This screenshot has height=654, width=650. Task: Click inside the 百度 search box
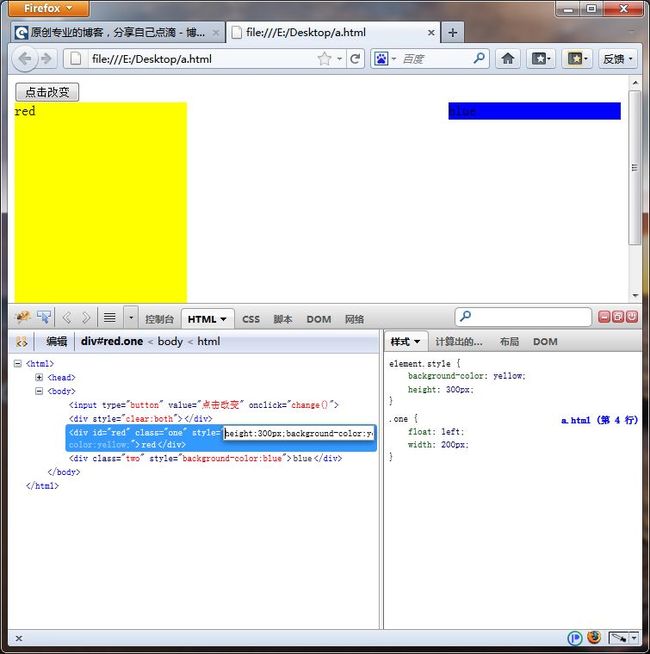click(x=436, y=59)
